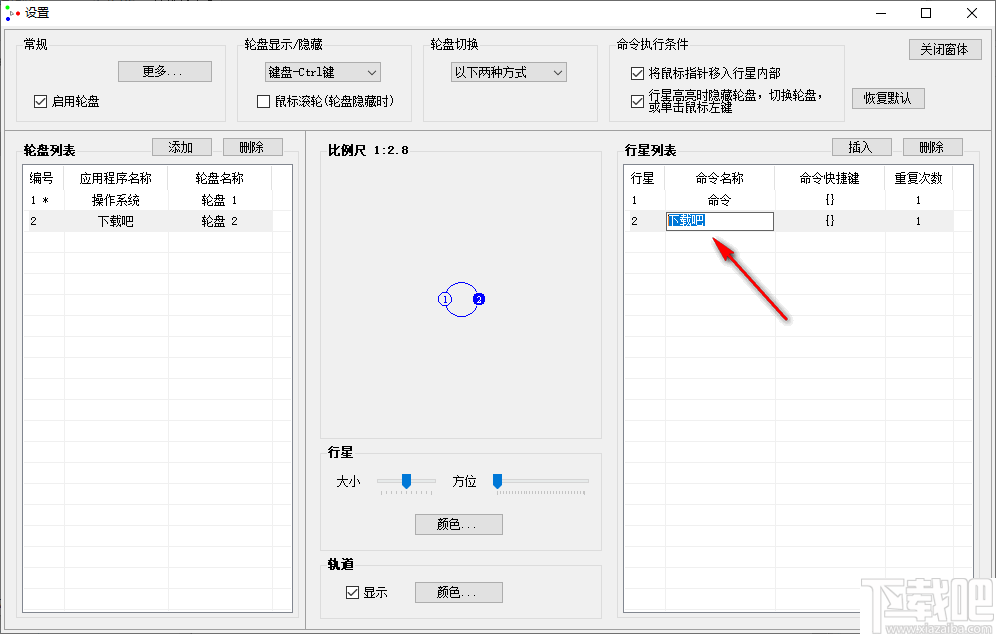Click the application icon in the title bar
Image resolution: width=996 pixels, height=634 pixels.
14,13
